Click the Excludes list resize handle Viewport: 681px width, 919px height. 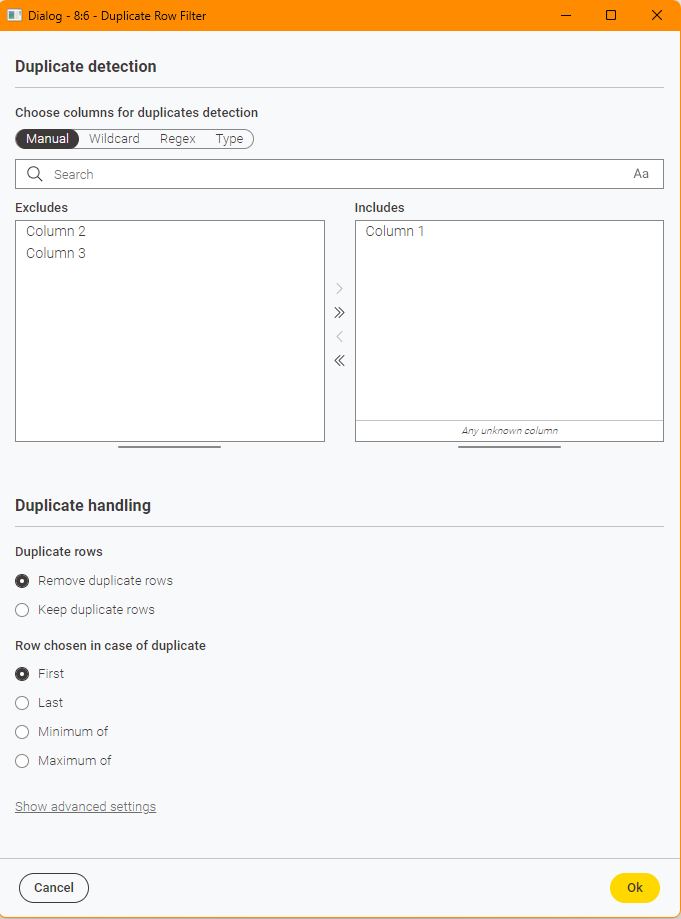(169, 447)
